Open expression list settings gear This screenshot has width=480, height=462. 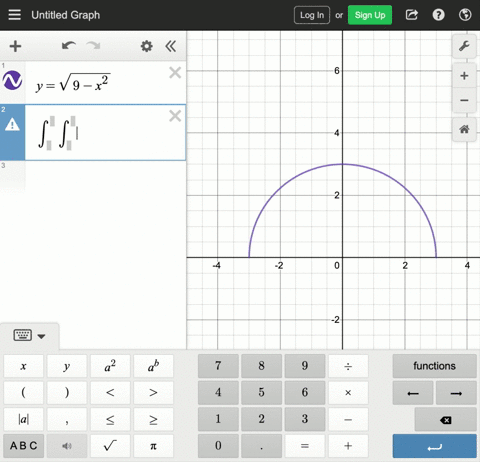click(146, 46)
